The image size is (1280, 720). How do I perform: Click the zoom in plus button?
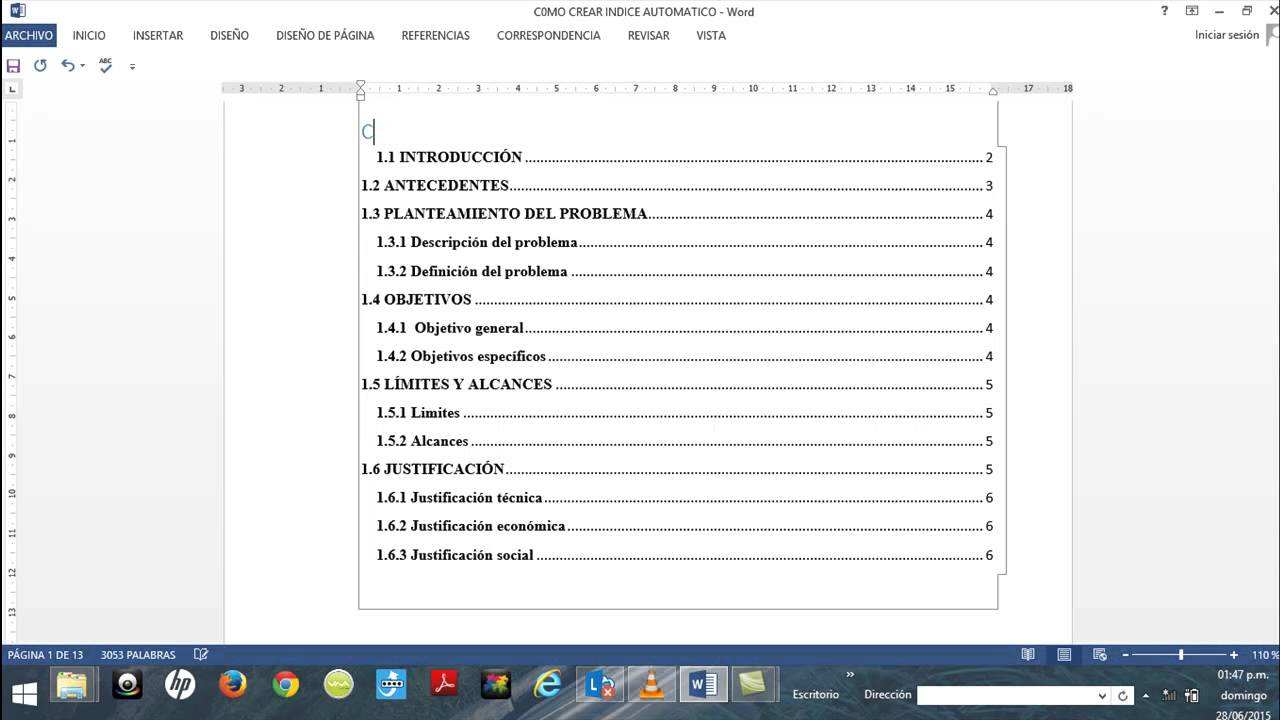click(x=1234, y=655)
